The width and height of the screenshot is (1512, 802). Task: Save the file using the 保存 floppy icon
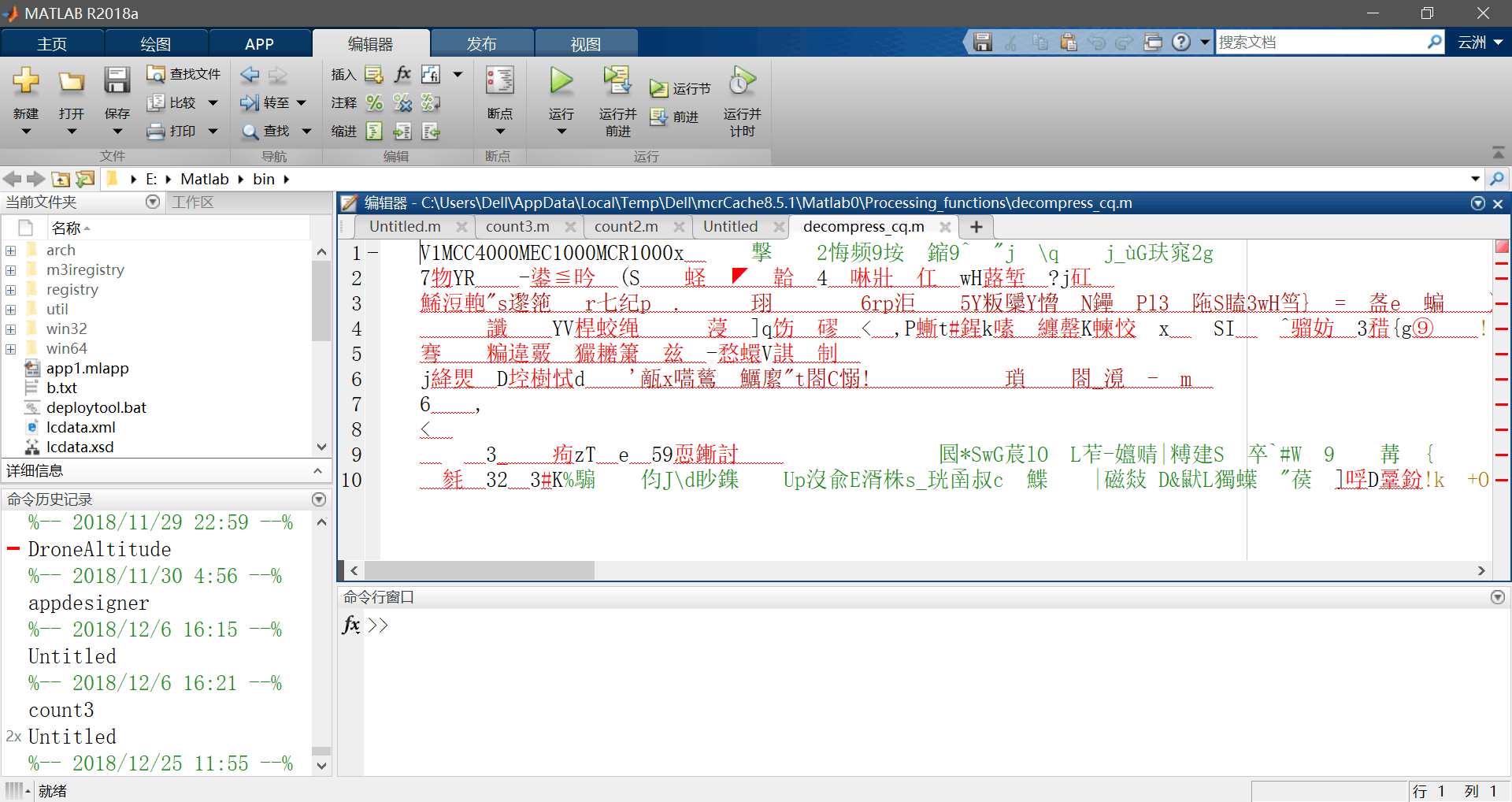117,80
